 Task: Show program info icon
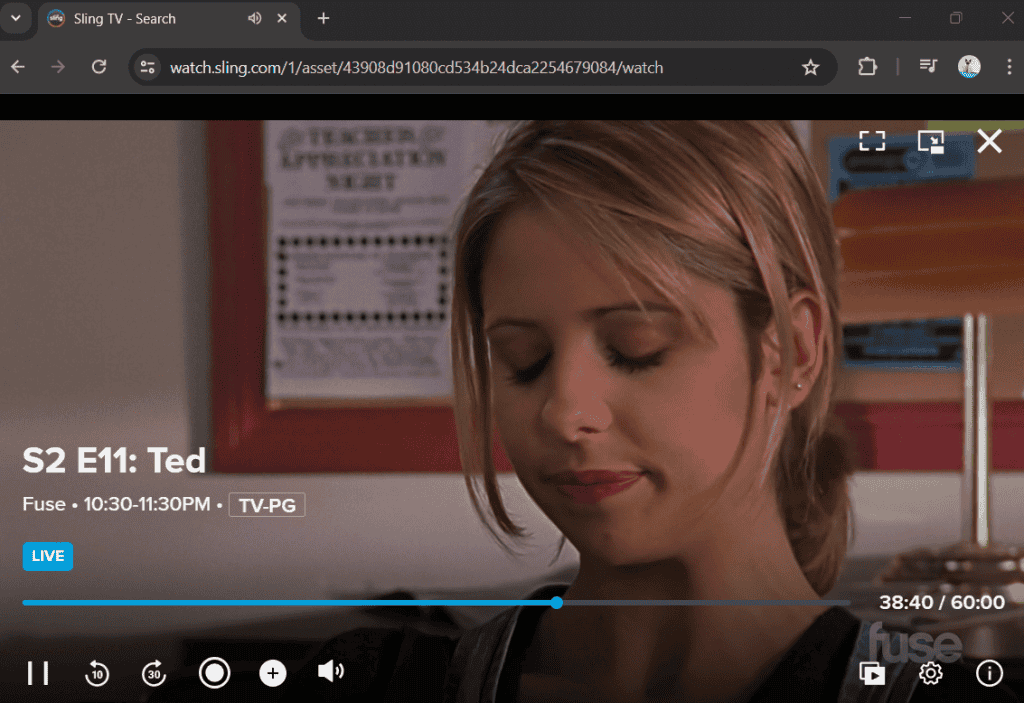(x=989, y=673)
